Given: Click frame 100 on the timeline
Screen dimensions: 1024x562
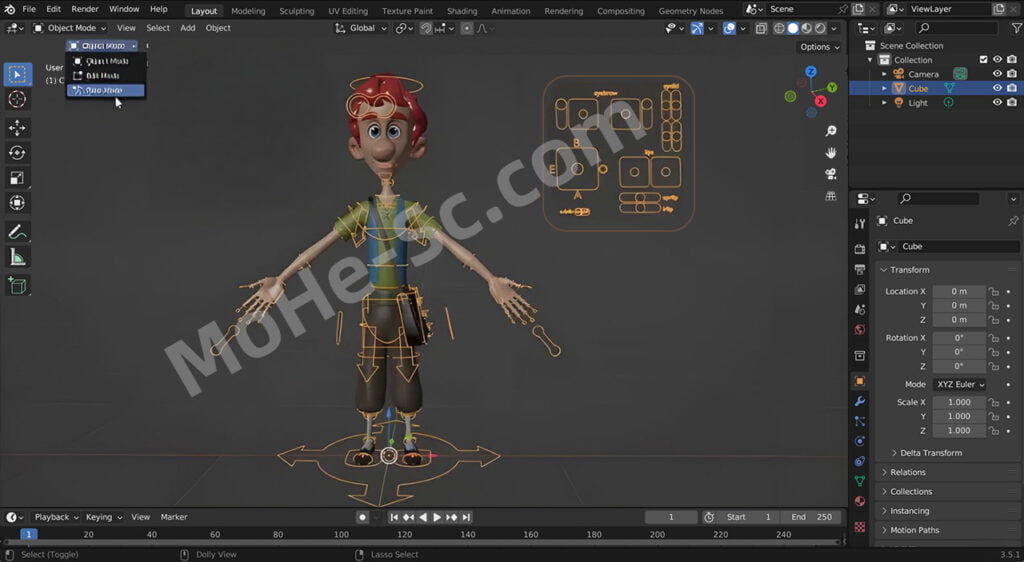Looking at the screenshot, I should click(x=342, y=534).
